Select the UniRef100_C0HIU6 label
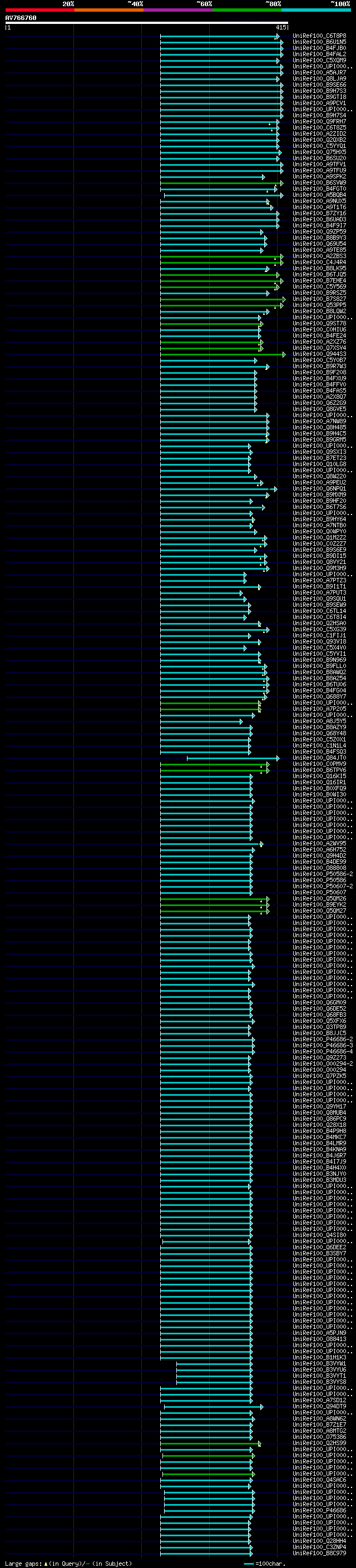Image resolution: width=356 pixels, height=1568 pixels. tap(319, 330)
